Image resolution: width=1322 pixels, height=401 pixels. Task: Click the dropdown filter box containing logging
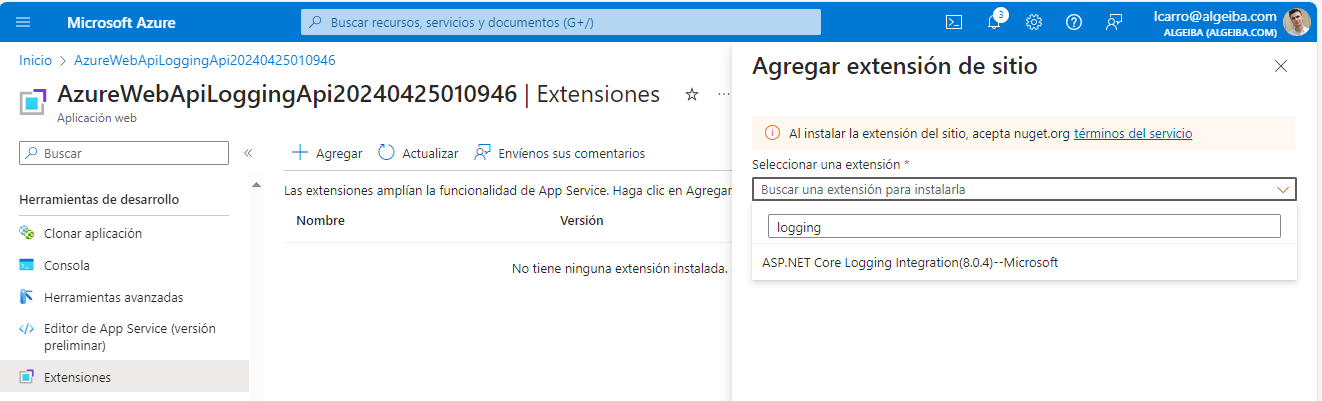(x=1024, y=227)
